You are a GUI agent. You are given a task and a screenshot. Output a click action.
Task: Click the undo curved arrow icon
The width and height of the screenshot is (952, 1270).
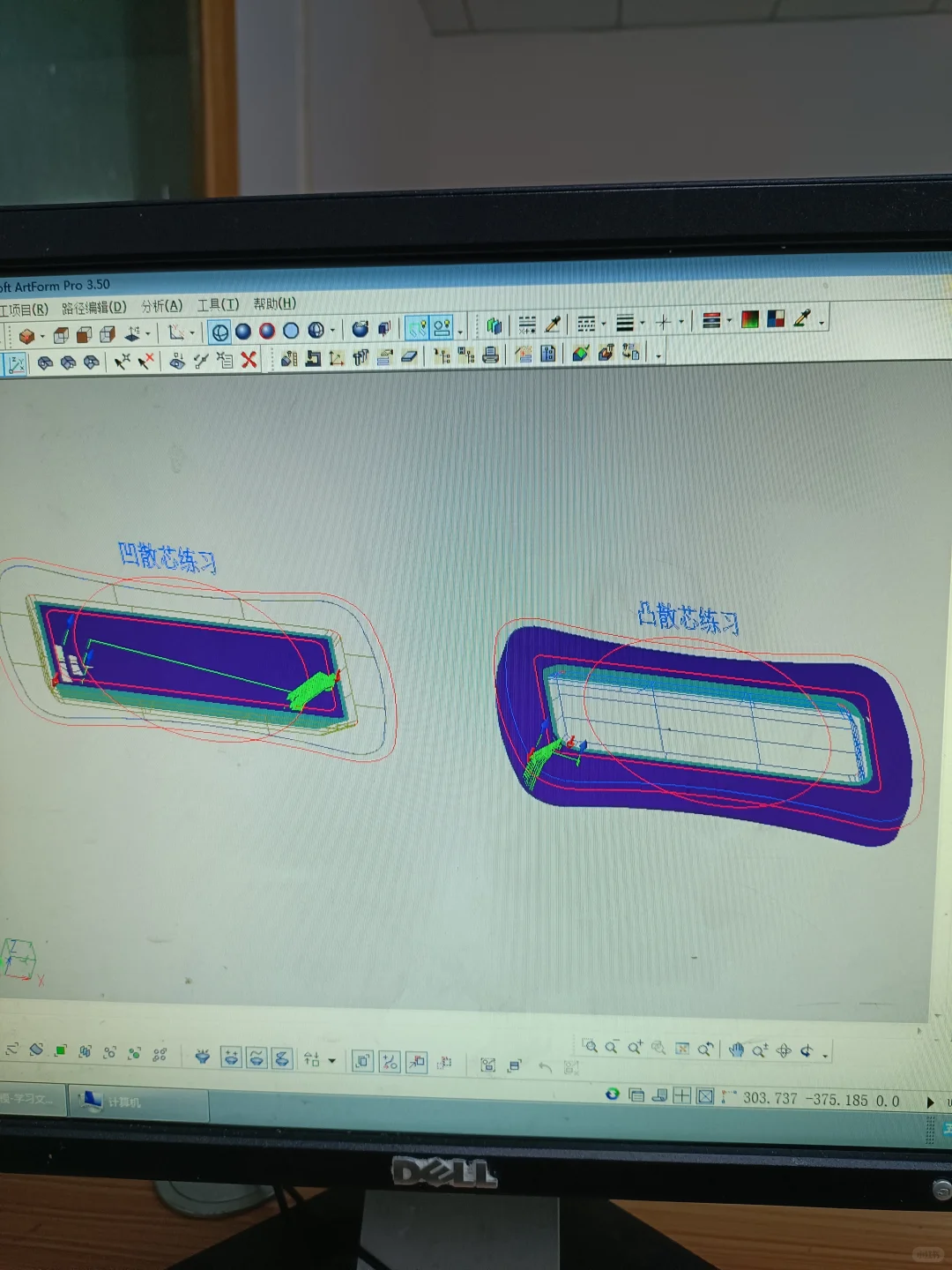pos(545,1067)
